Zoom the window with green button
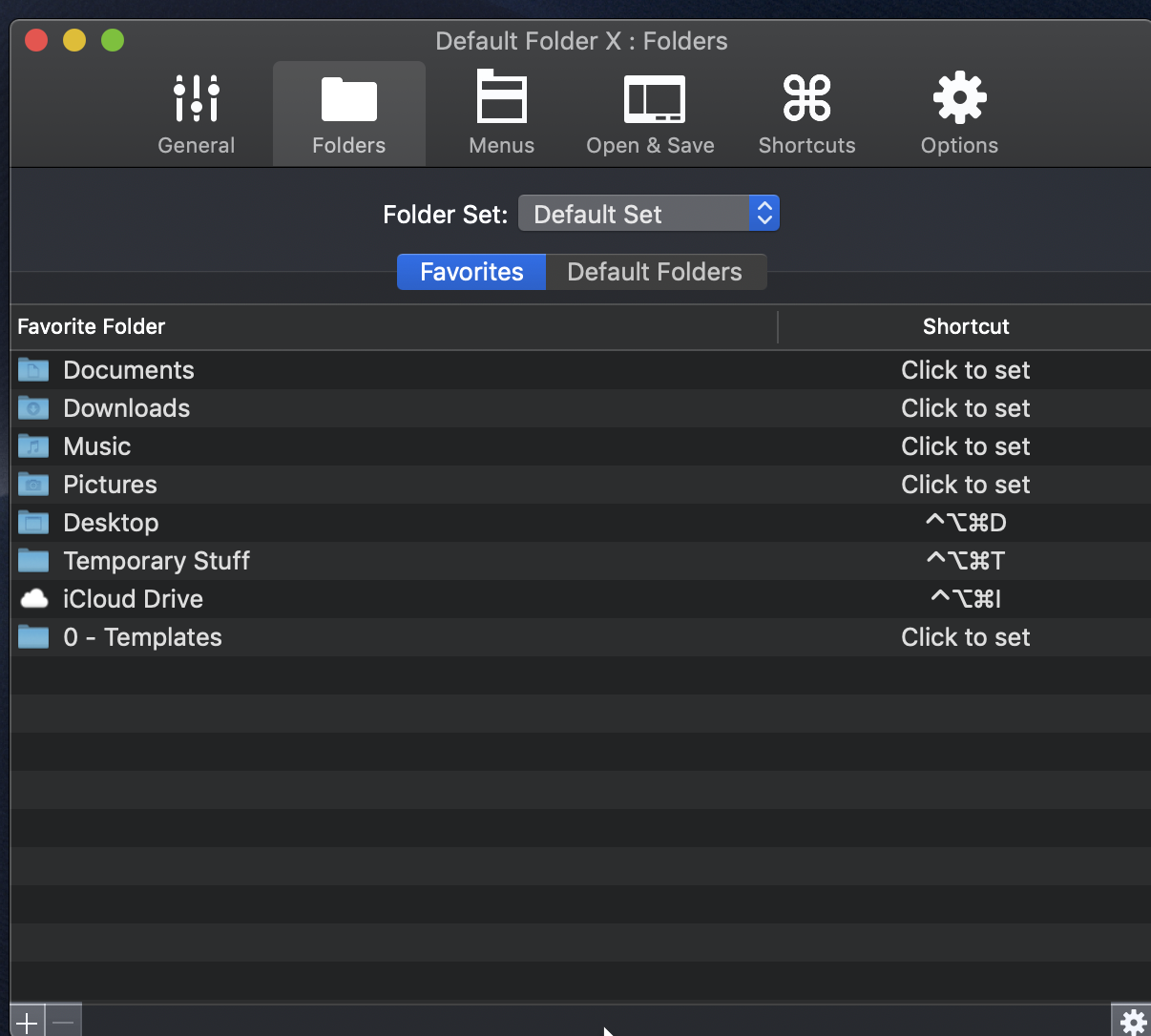Image resolution: width=1151 pixels, height=1036 pixels. coord(113,40)
